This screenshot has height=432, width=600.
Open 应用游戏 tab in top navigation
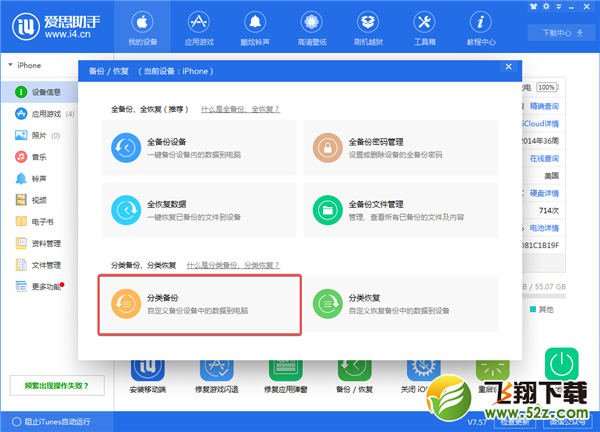(199, 28)
